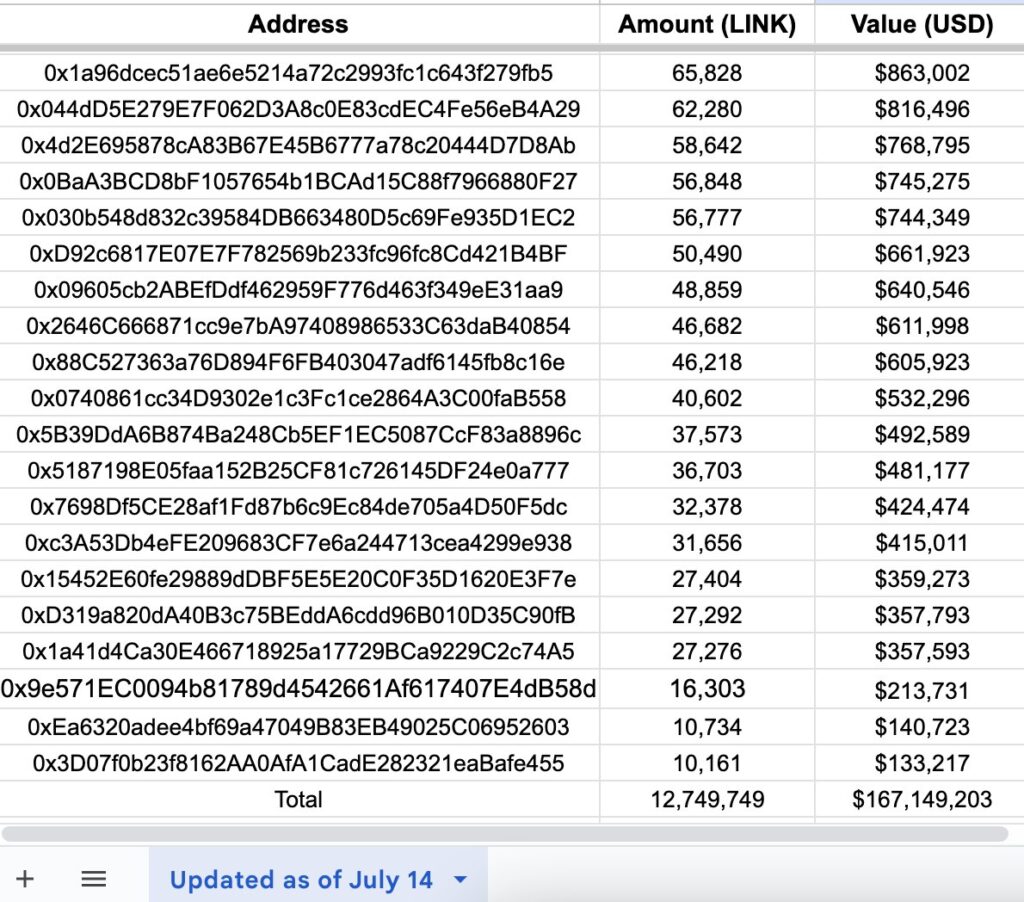1024x902 pixels.
Task: Open the all sheets list icon
Action: 94,879
